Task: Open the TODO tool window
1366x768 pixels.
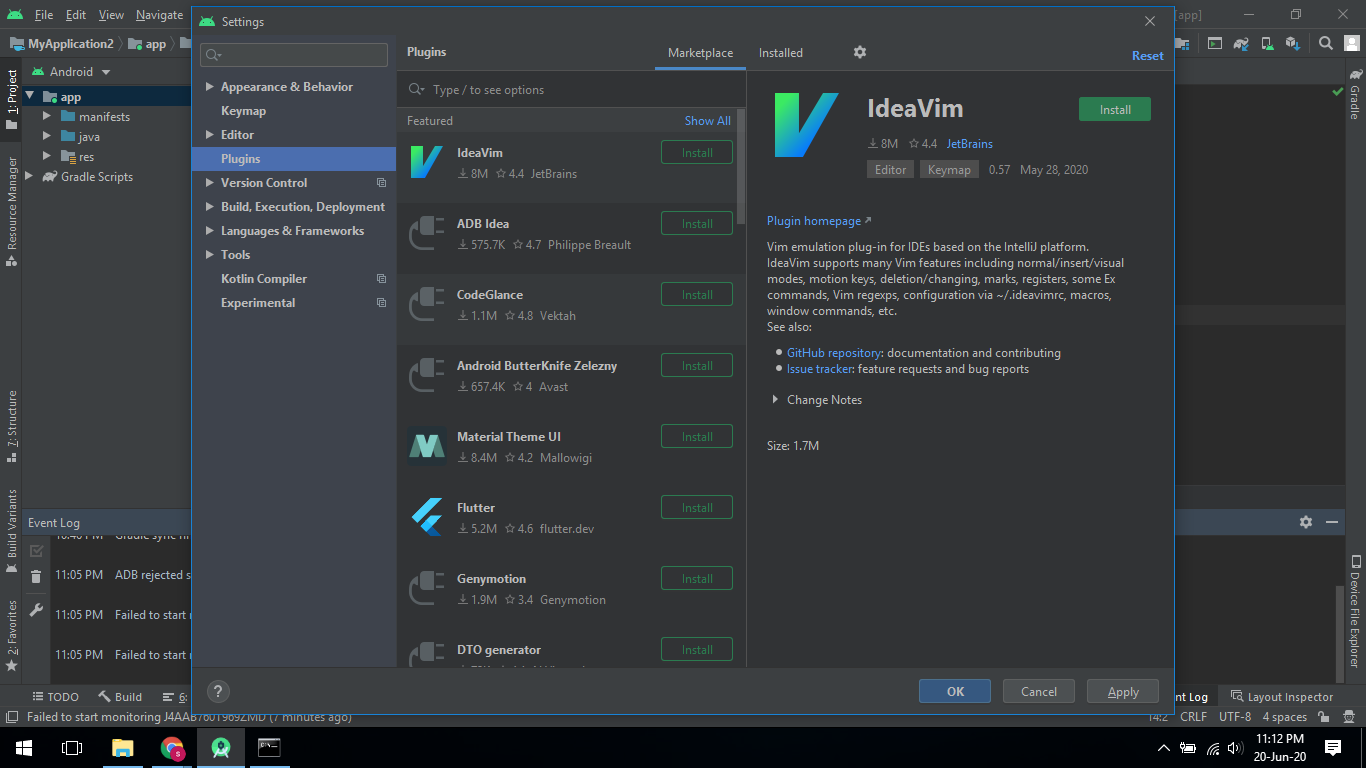Action: [55, 696]
